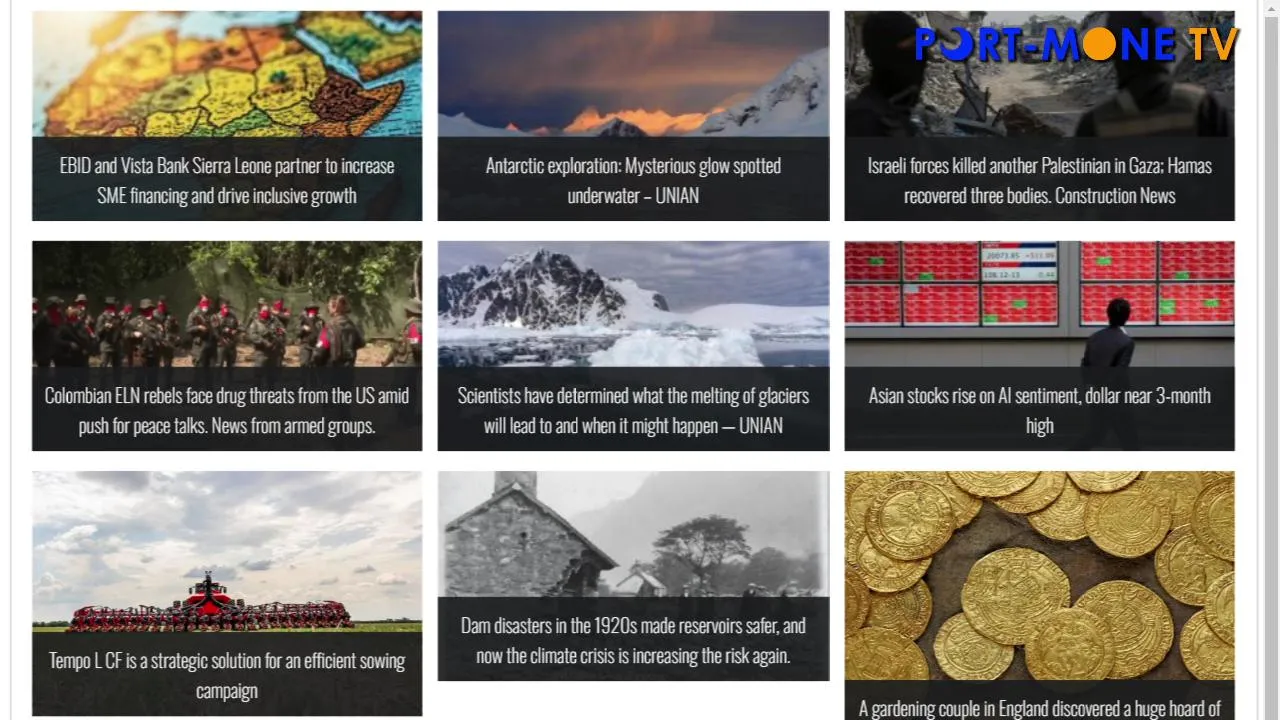
Task: Open the Antarctic exploration mysterious glow headline
Action: coord(633,181)
